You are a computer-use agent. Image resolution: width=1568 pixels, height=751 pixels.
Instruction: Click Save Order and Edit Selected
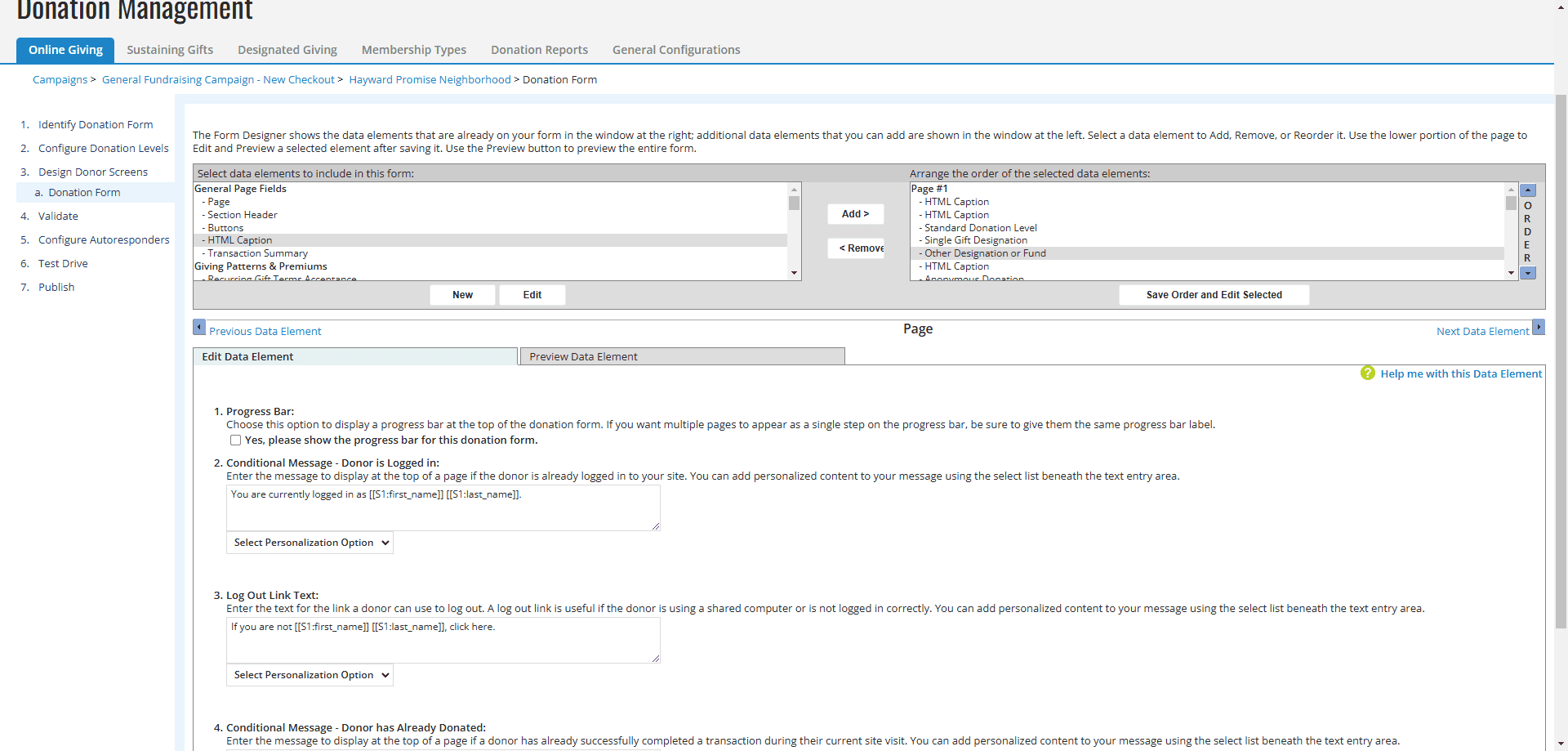point(1214,295)
